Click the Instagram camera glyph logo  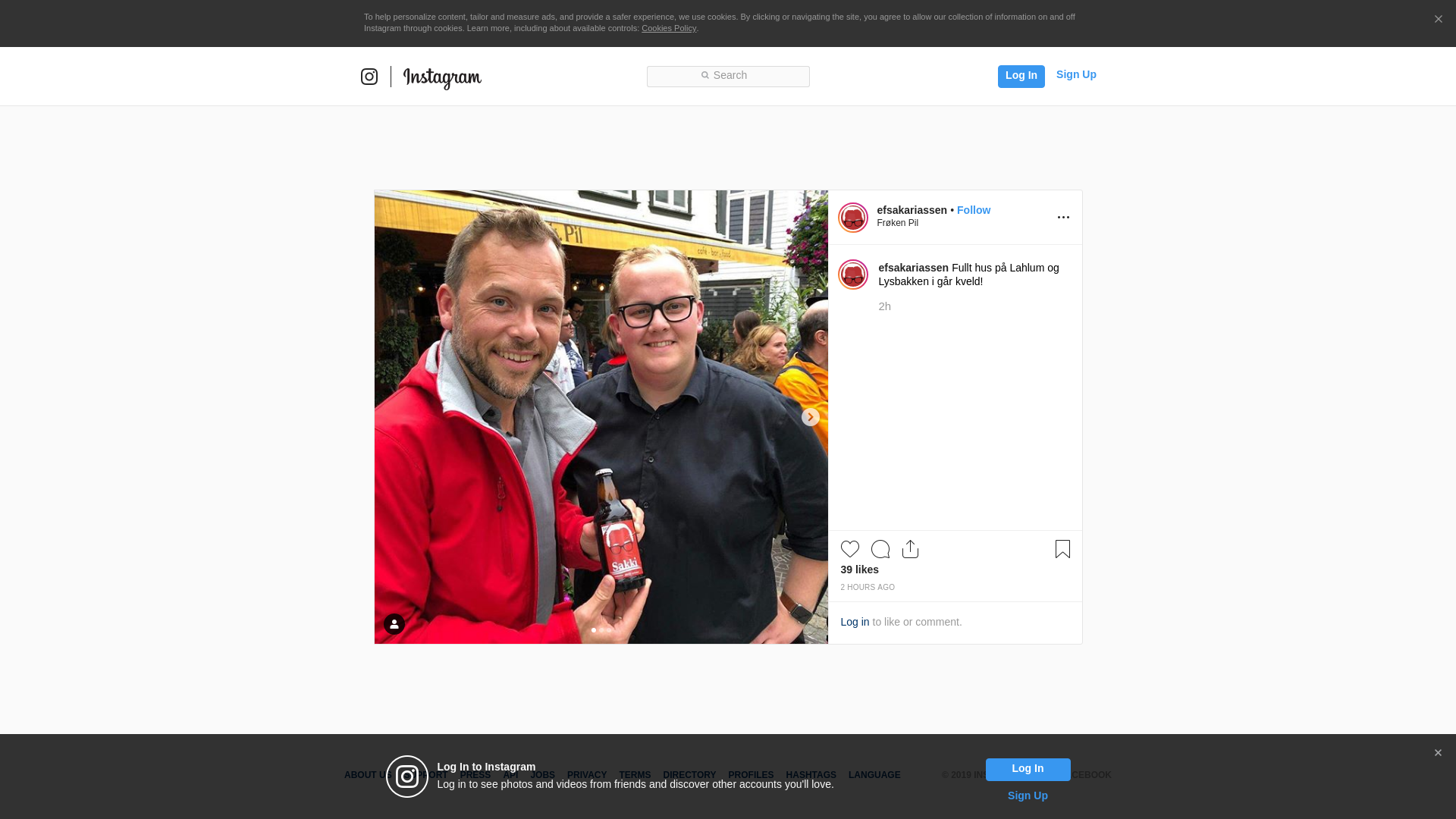pos(369,77)
